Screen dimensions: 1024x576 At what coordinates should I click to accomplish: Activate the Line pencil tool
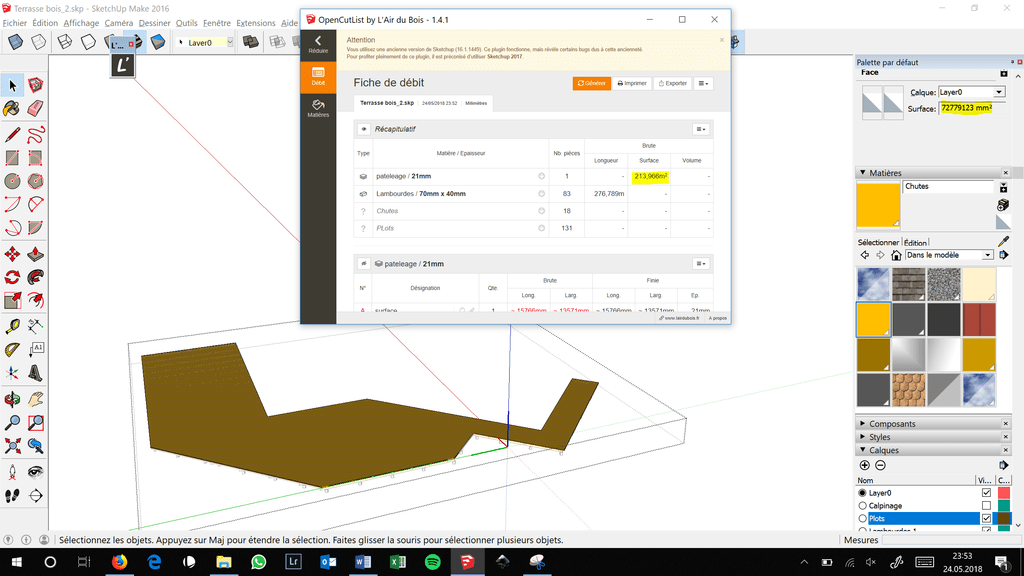[x=12, y=135]
